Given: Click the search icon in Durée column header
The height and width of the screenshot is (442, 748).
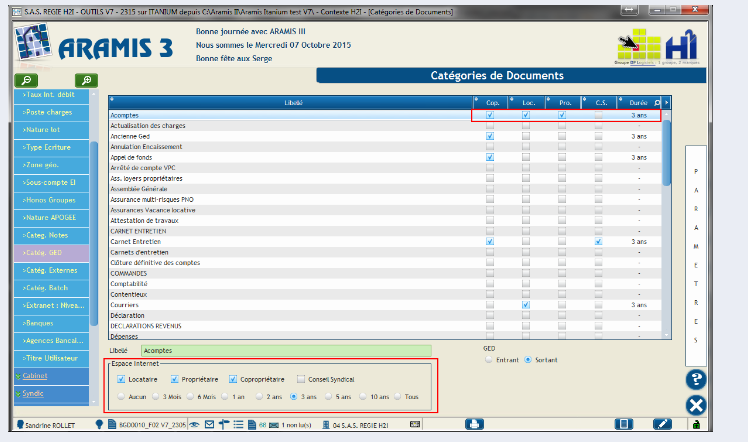Looking at the screenshot, I should pyautogui.click(x=657, y=103).
